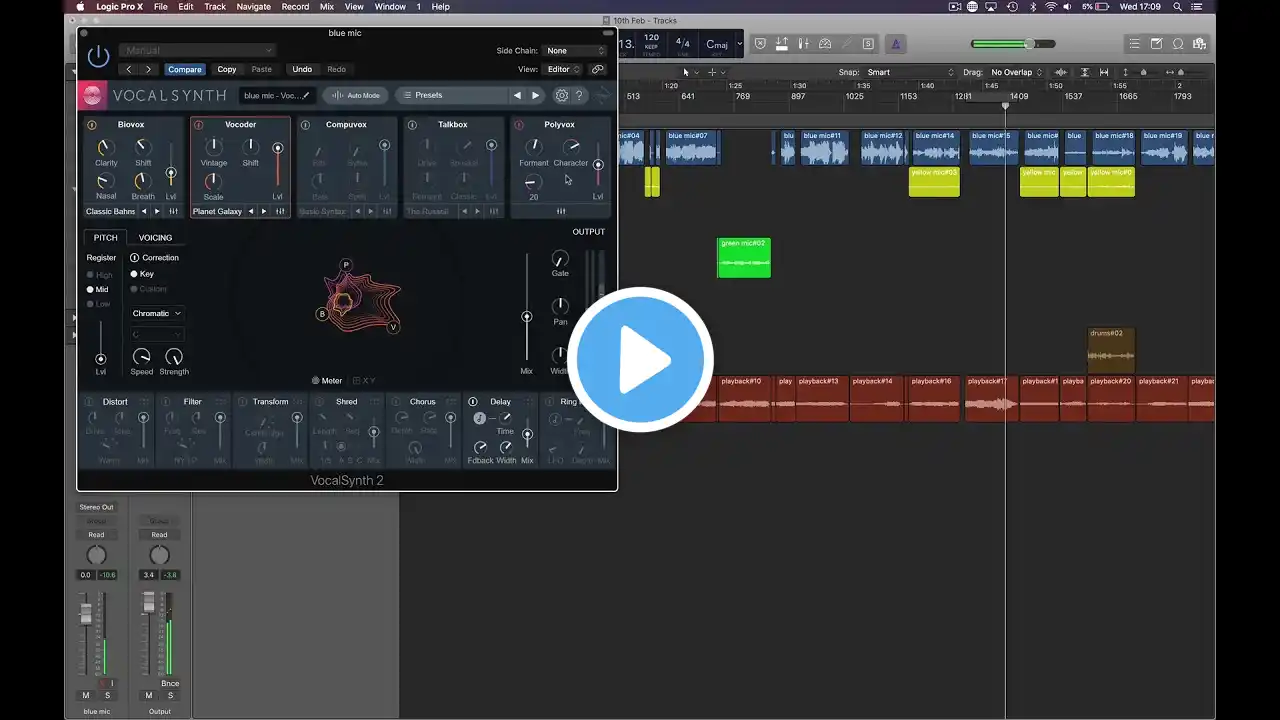Open the List Editors in Logic toolbar

(x=1133, y=44)
